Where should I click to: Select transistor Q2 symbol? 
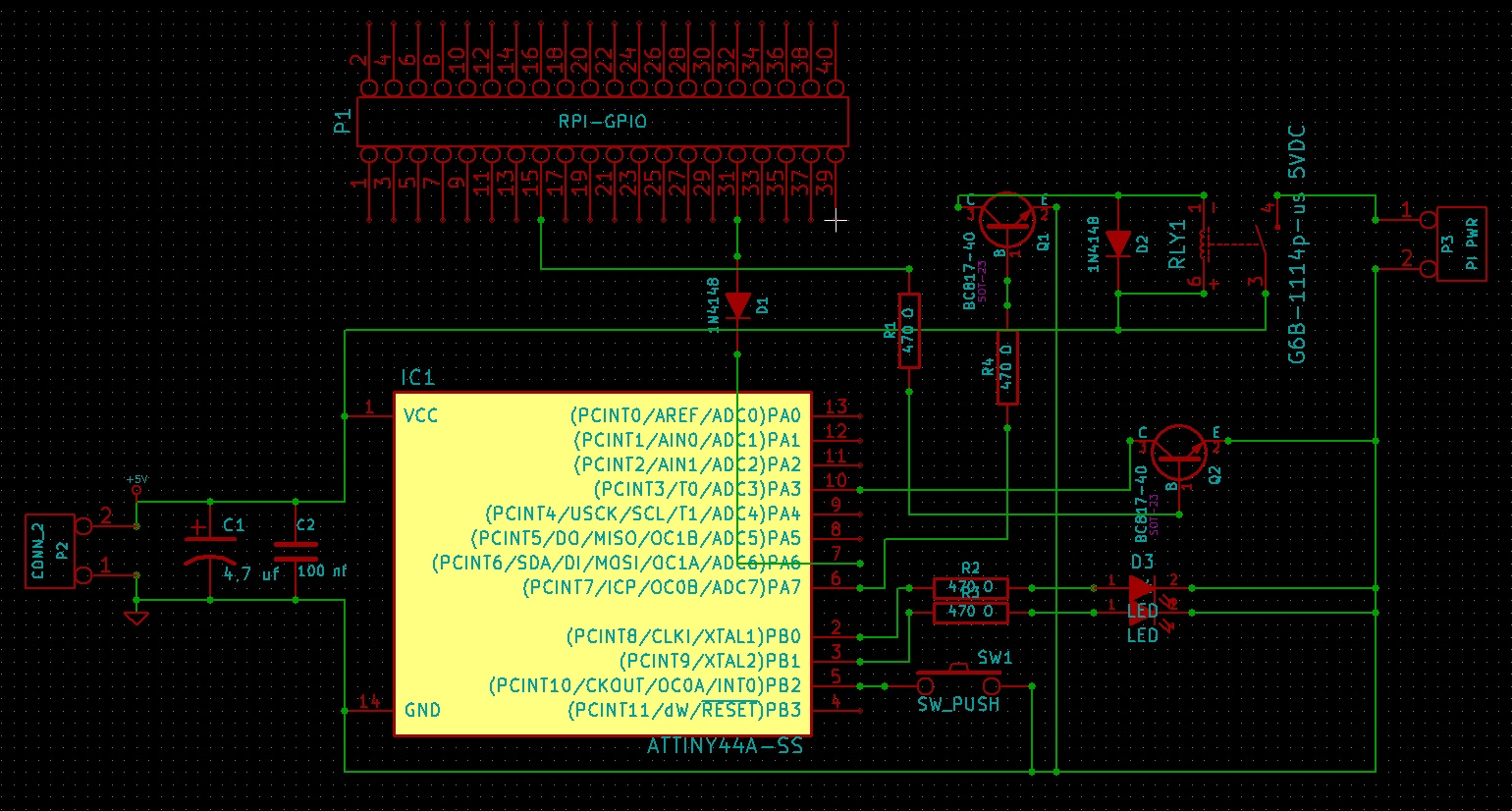point(1179,455)
